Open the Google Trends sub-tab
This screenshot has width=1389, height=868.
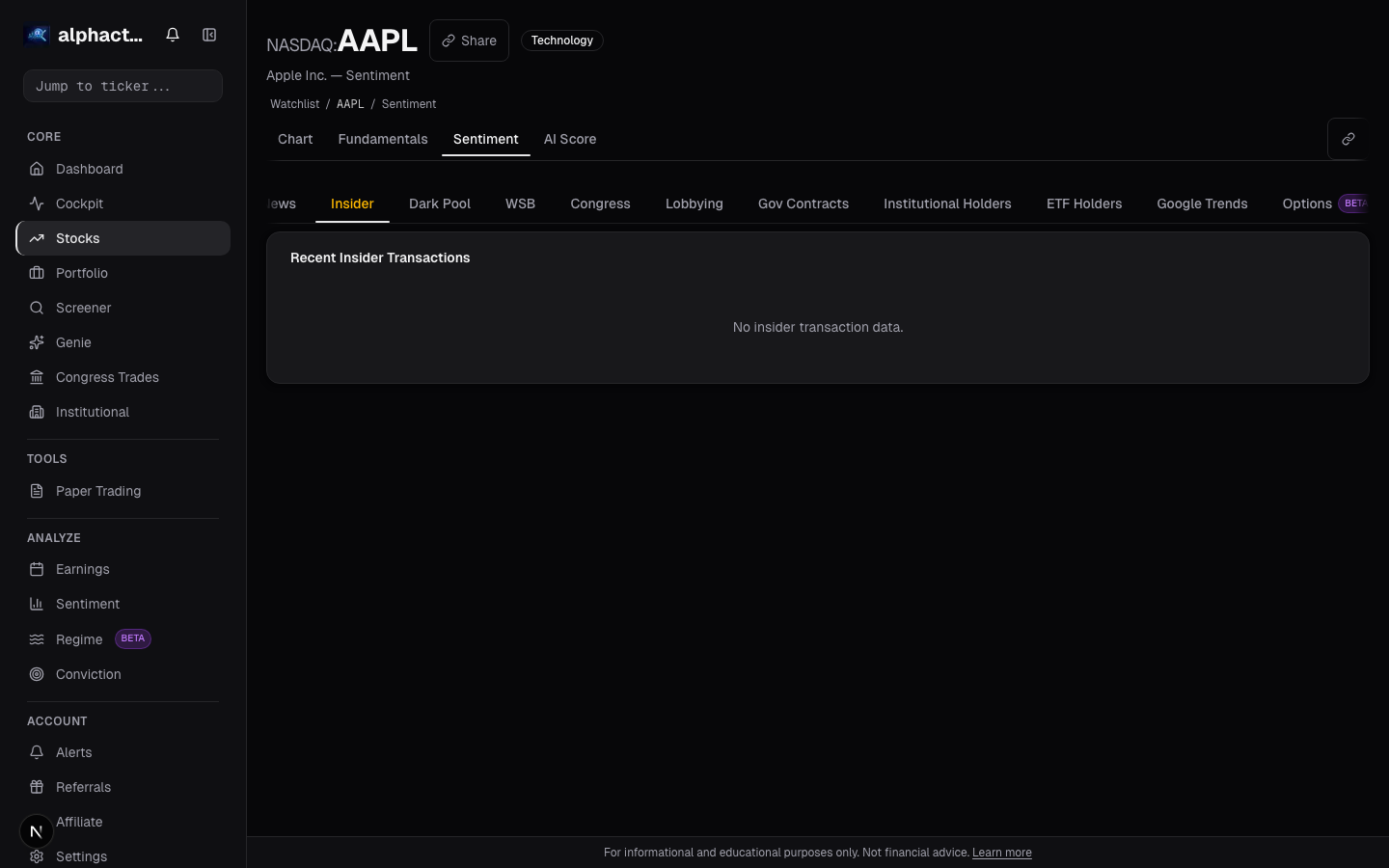[x=1202, y=203]
